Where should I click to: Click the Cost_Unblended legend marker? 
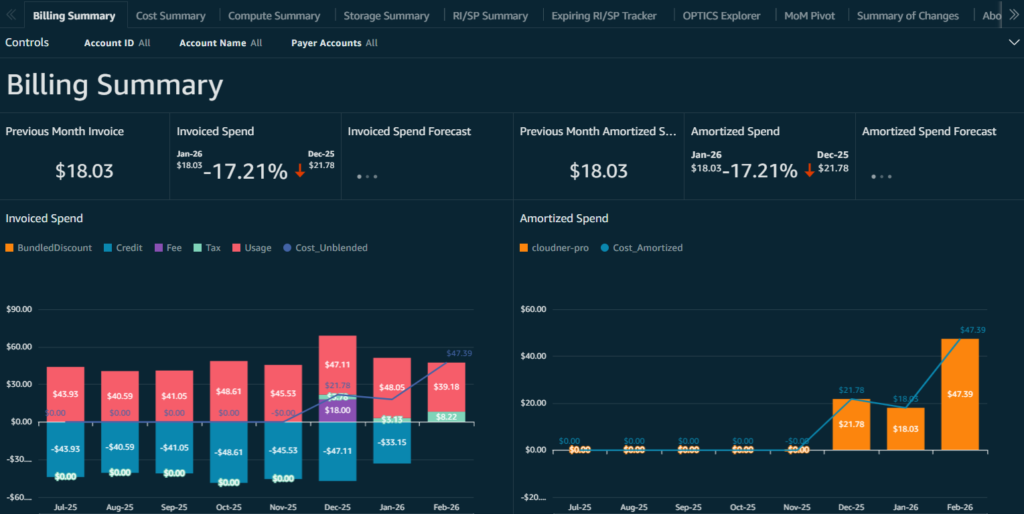coord(288,248)
